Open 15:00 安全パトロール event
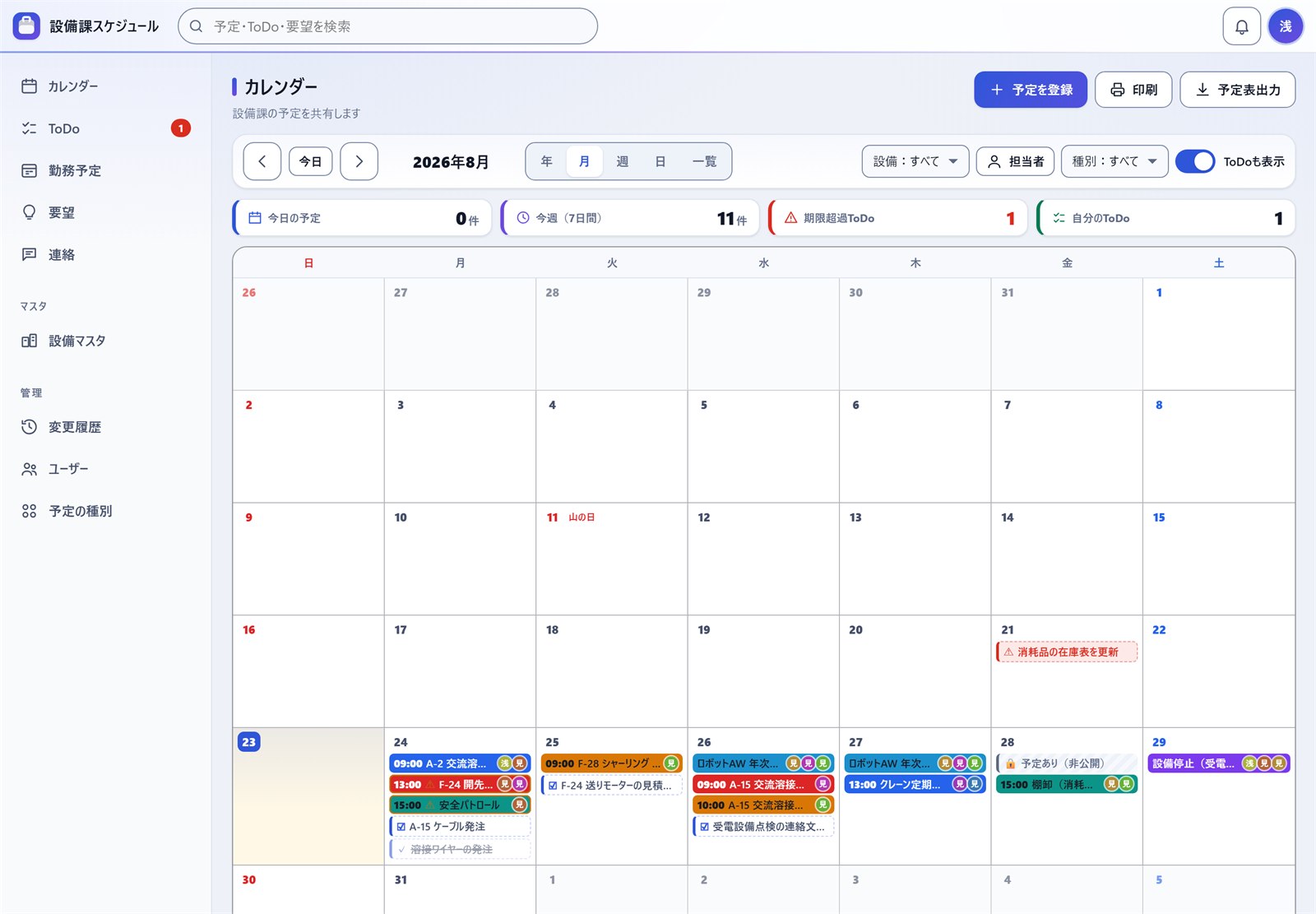Viewport: 1316px width, 914px height. tap(460, 805)
